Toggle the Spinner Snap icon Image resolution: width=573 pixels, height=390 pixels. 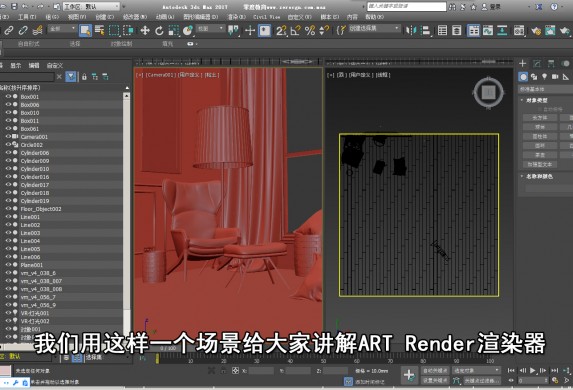324,30
